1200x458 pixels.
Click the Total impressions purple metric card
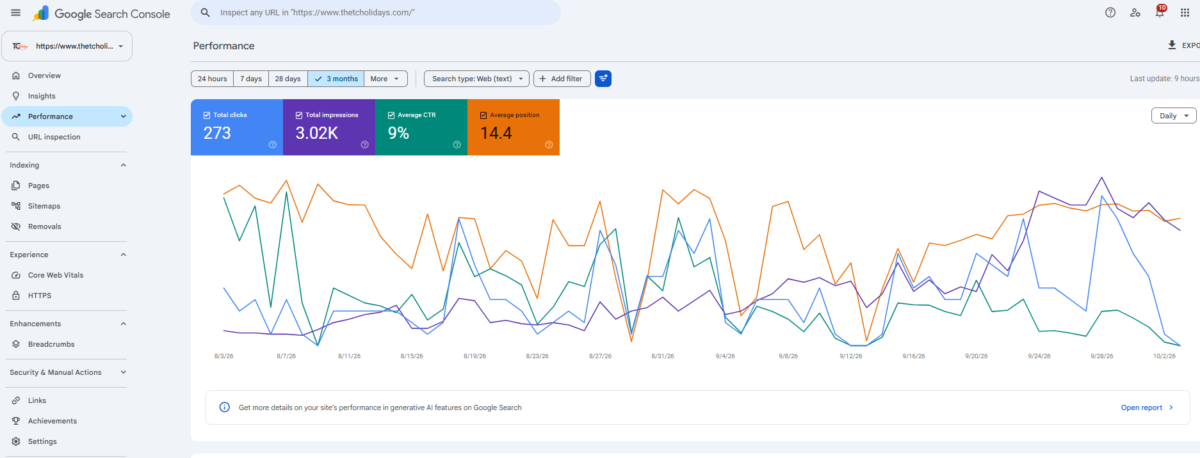tap(329, 127)
